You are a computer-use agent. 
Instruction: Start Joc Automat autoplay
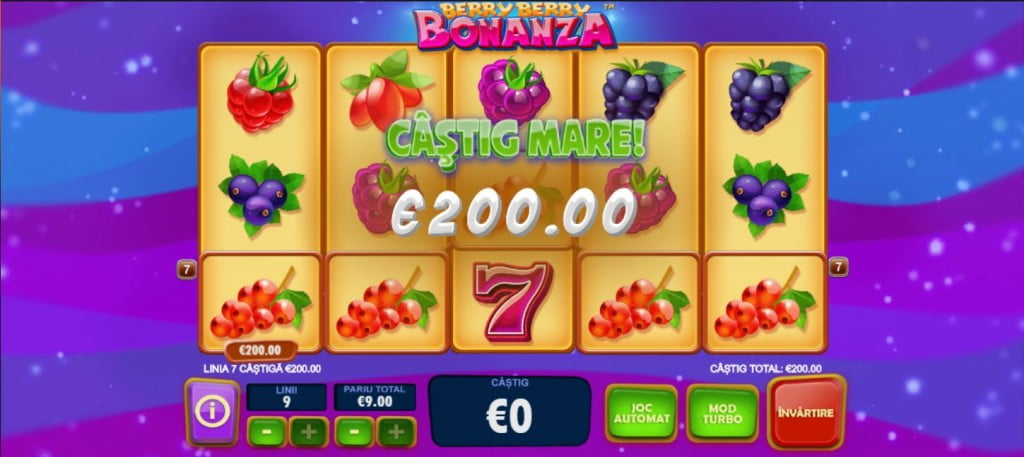641,414
